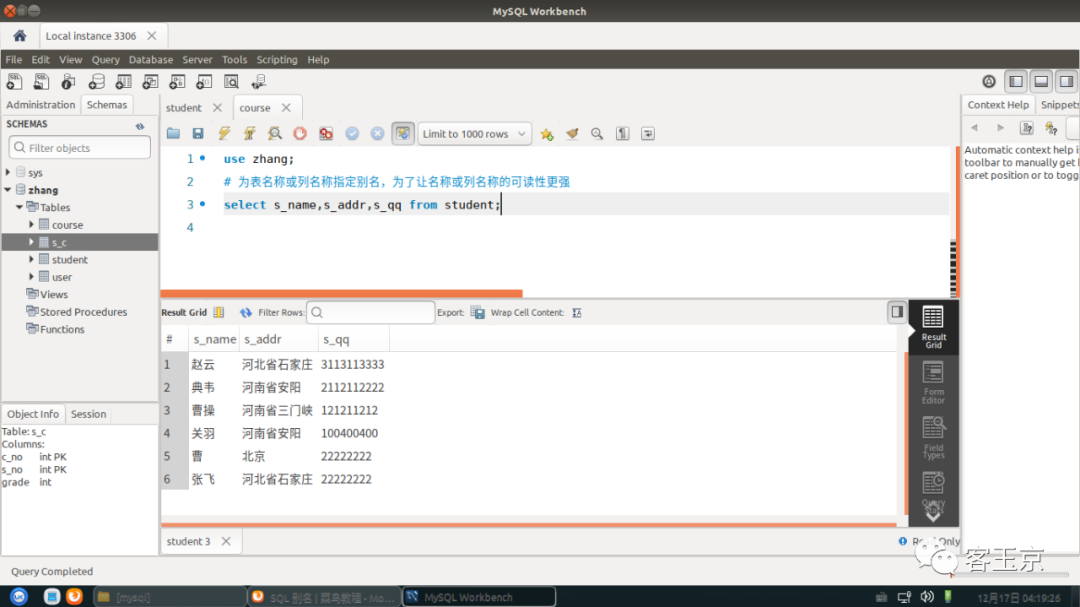Image resolution: width=1080 pixels, height=607 pixels.
Task: Switch to the Session tab
Action: tap(88, 414)
